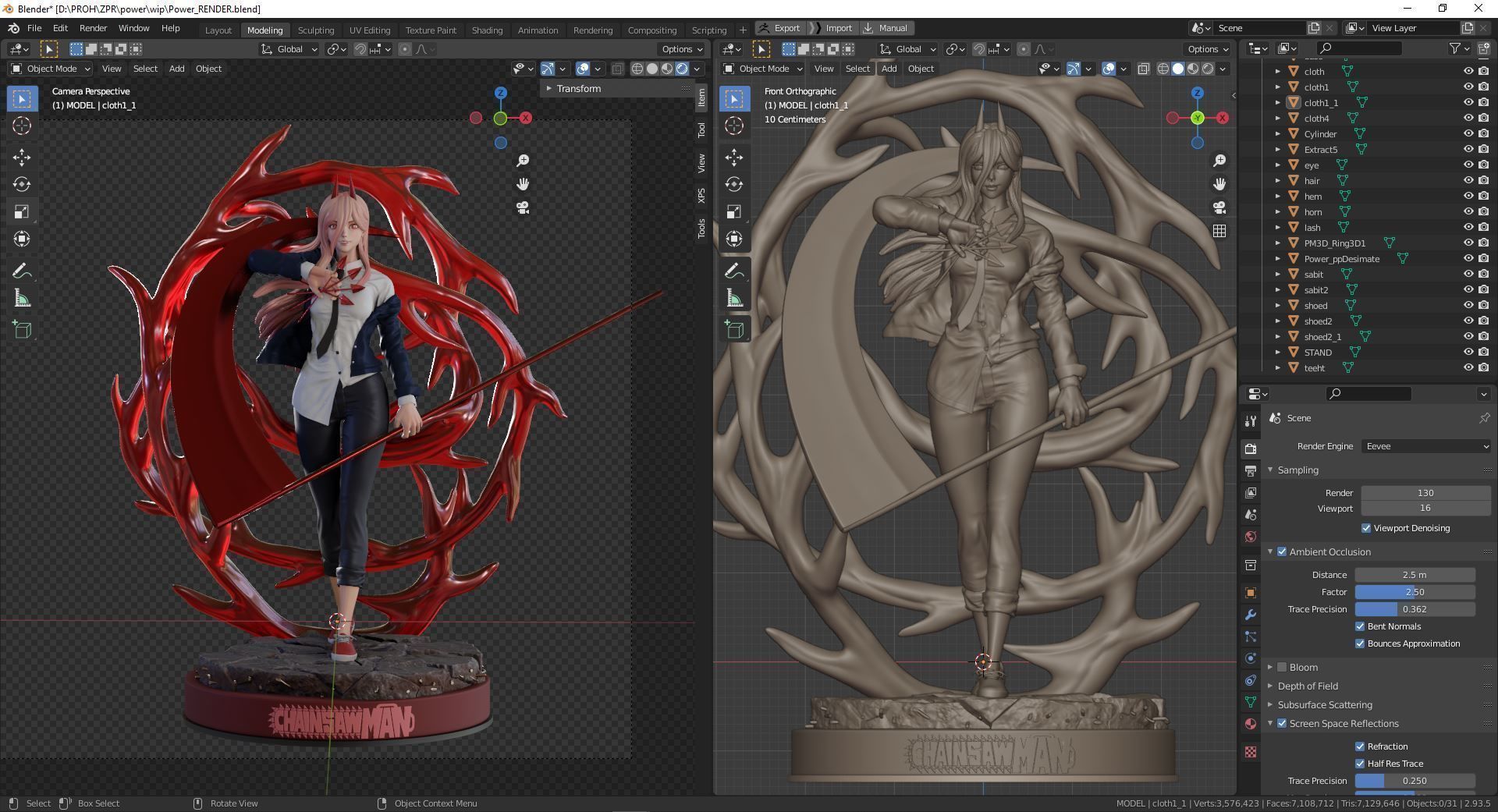Click the zoom magnifier in left viewport
The height and width of the screenshot is (812, 1498).
point(523,161)
